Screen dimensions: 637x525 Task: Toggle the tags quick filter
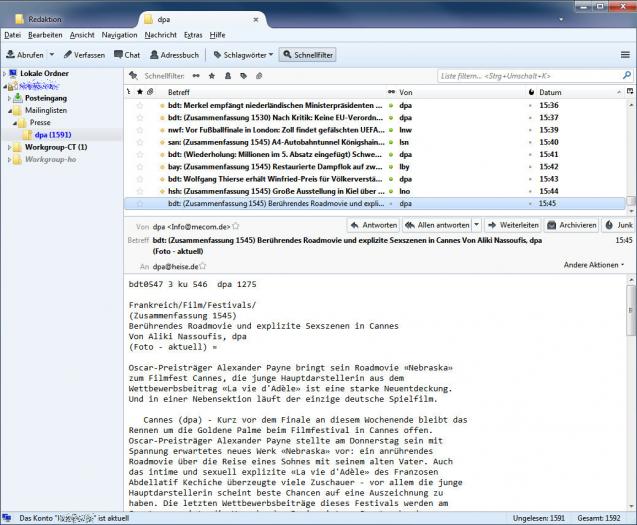click(x=243, y=76)
